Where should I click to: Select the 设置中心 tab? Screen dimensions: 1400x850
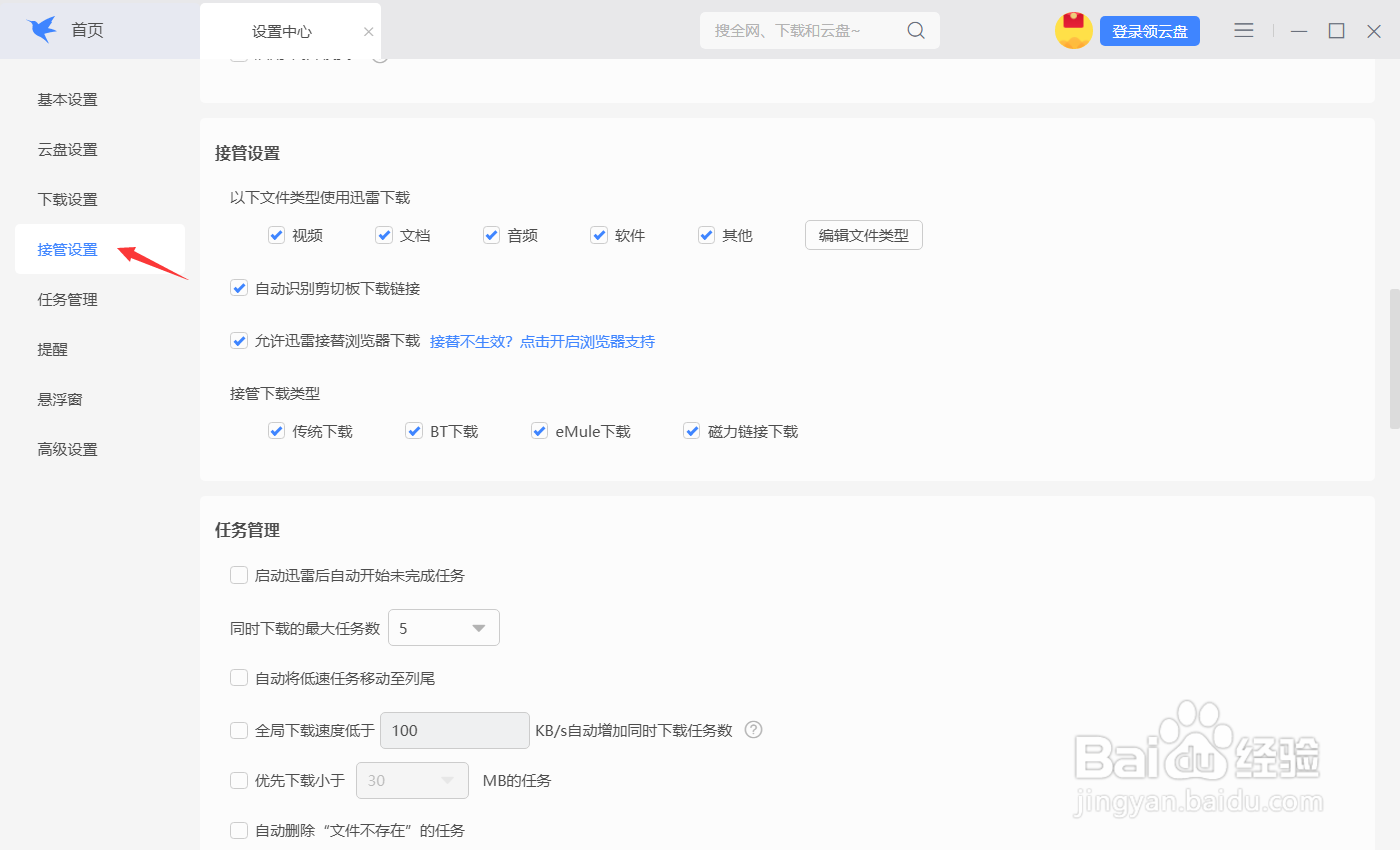(282, 32)
